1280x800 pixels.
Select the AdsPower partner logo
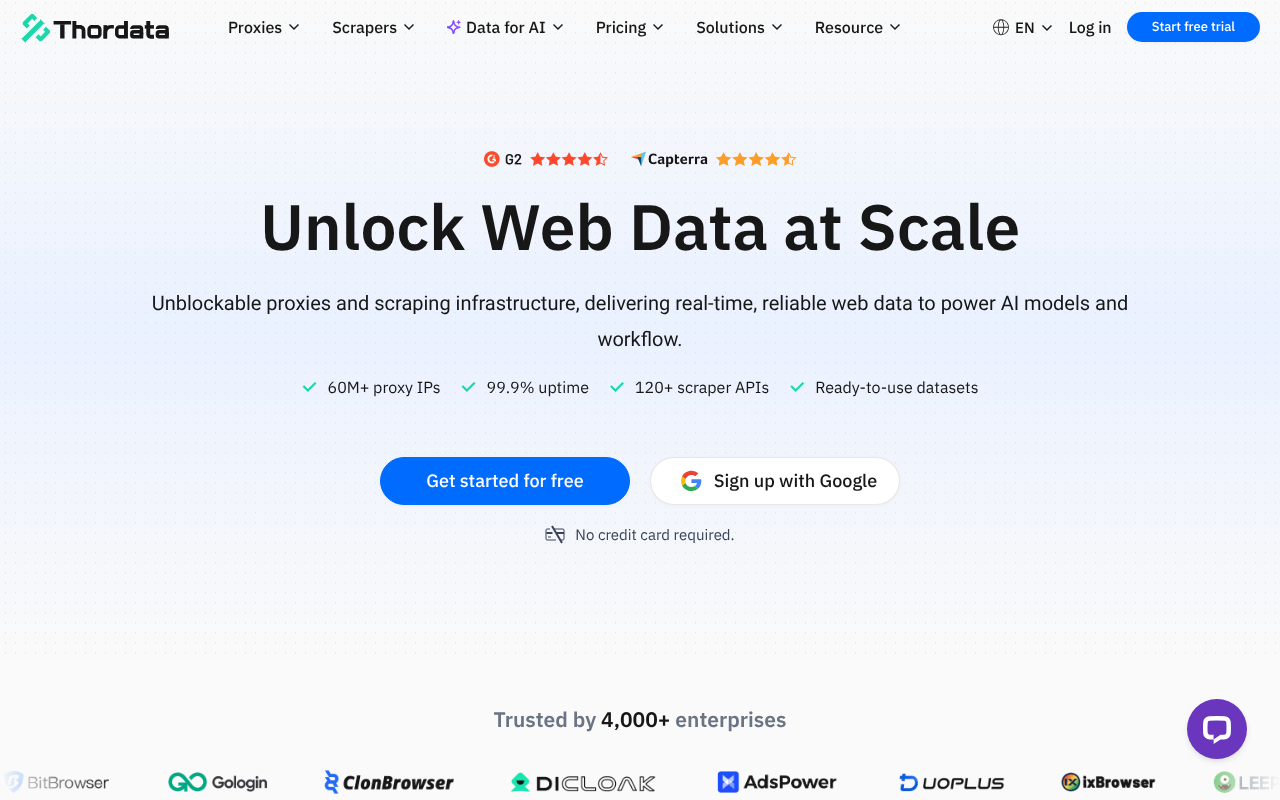(x=776, y=781)
